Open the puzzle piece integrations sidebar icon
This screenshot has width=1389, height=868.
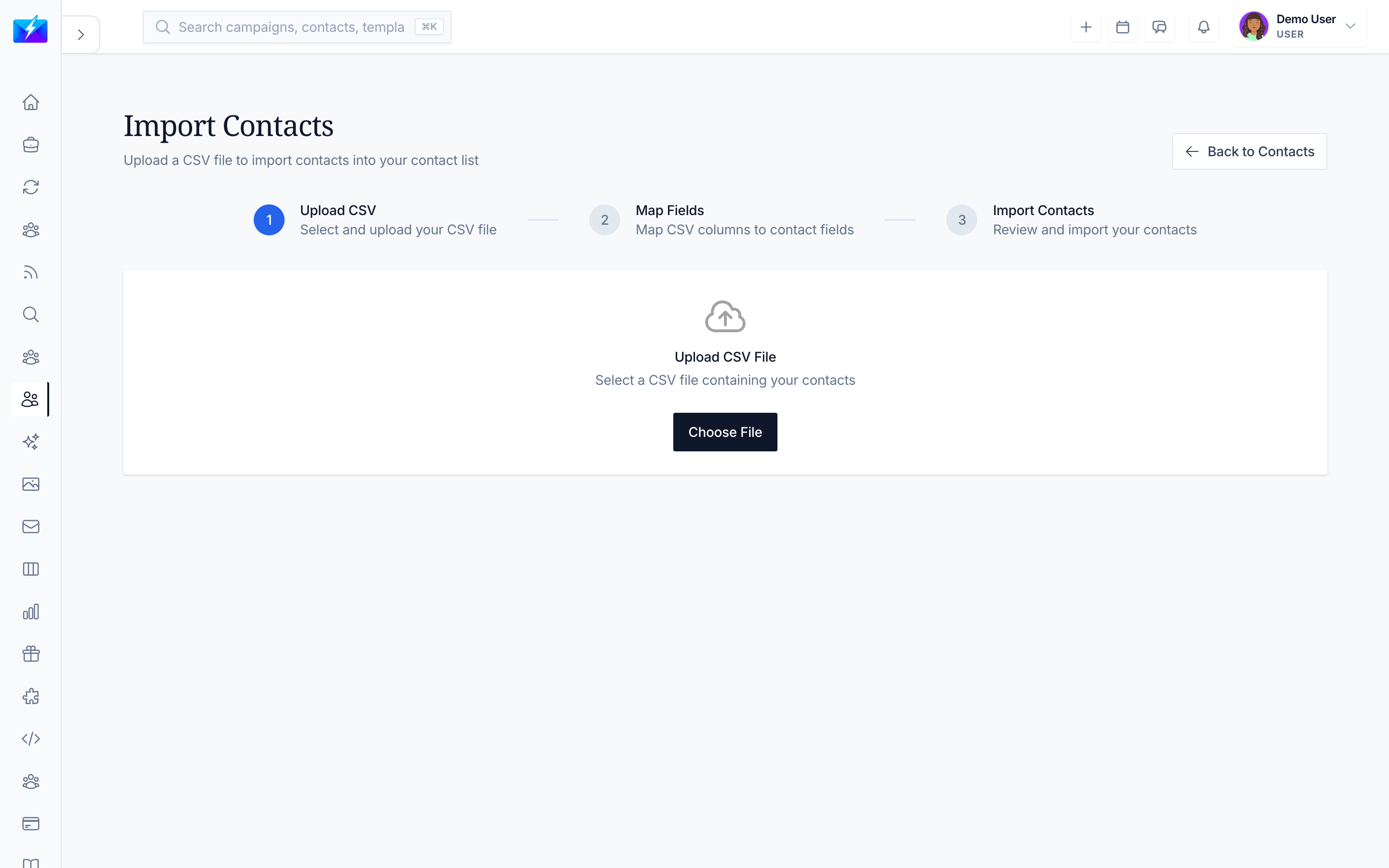pos(30,696)
